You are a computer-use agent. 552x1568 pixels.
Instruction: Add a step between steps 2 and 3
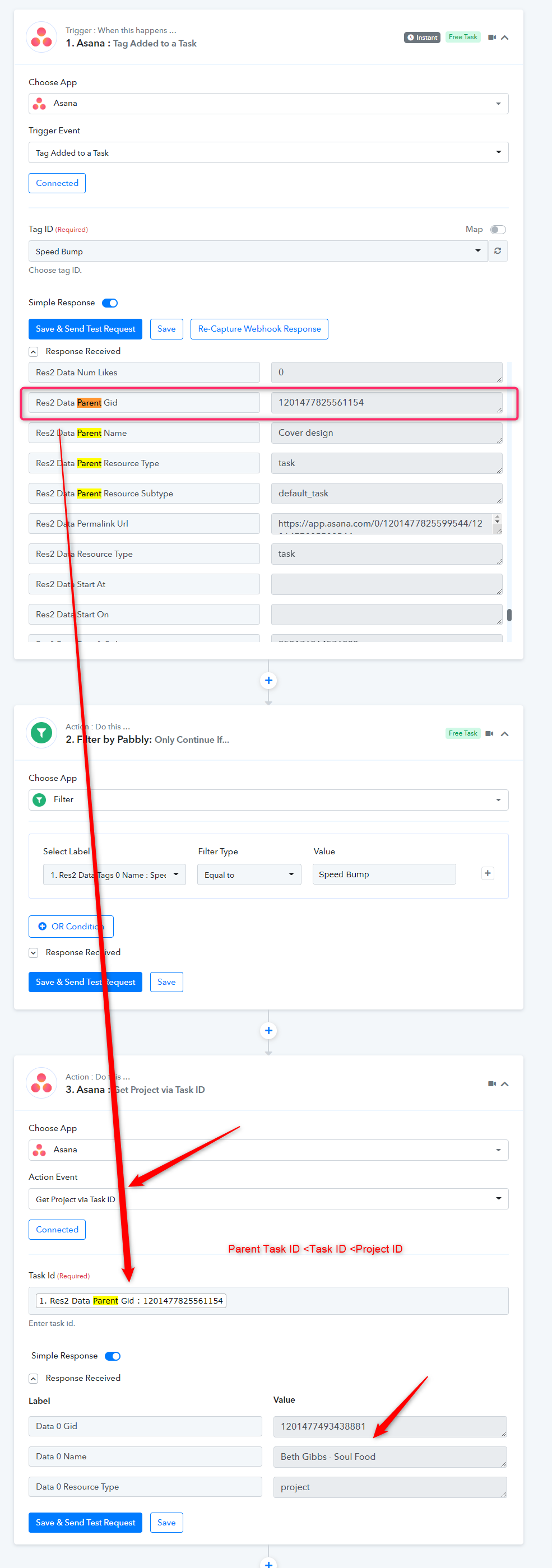pyautogui.click(x=268, y=1031)
